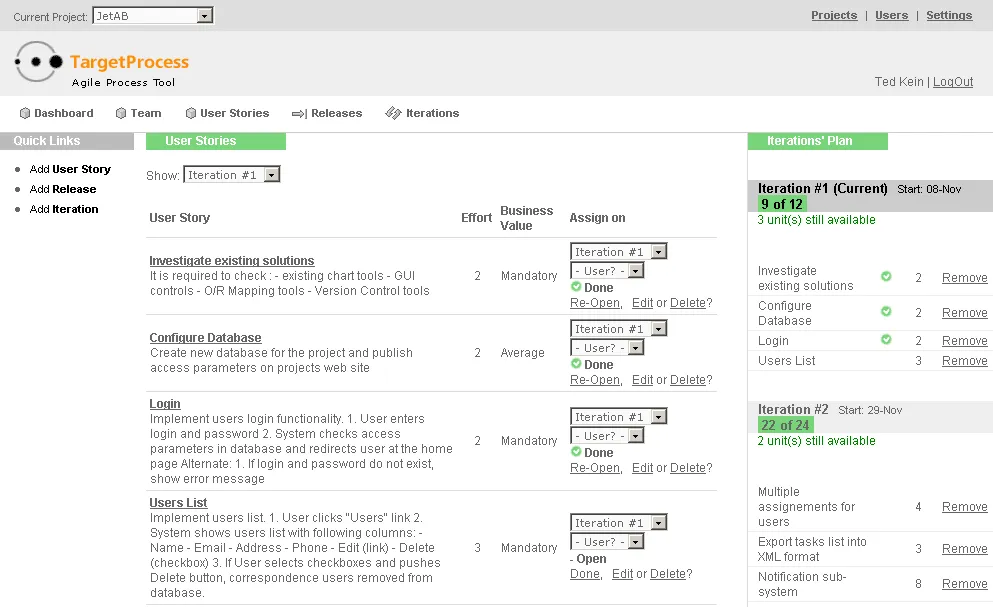Click the User Stories cube icon
The width and height of the screenshot is (993, 607).
(191, 113)
